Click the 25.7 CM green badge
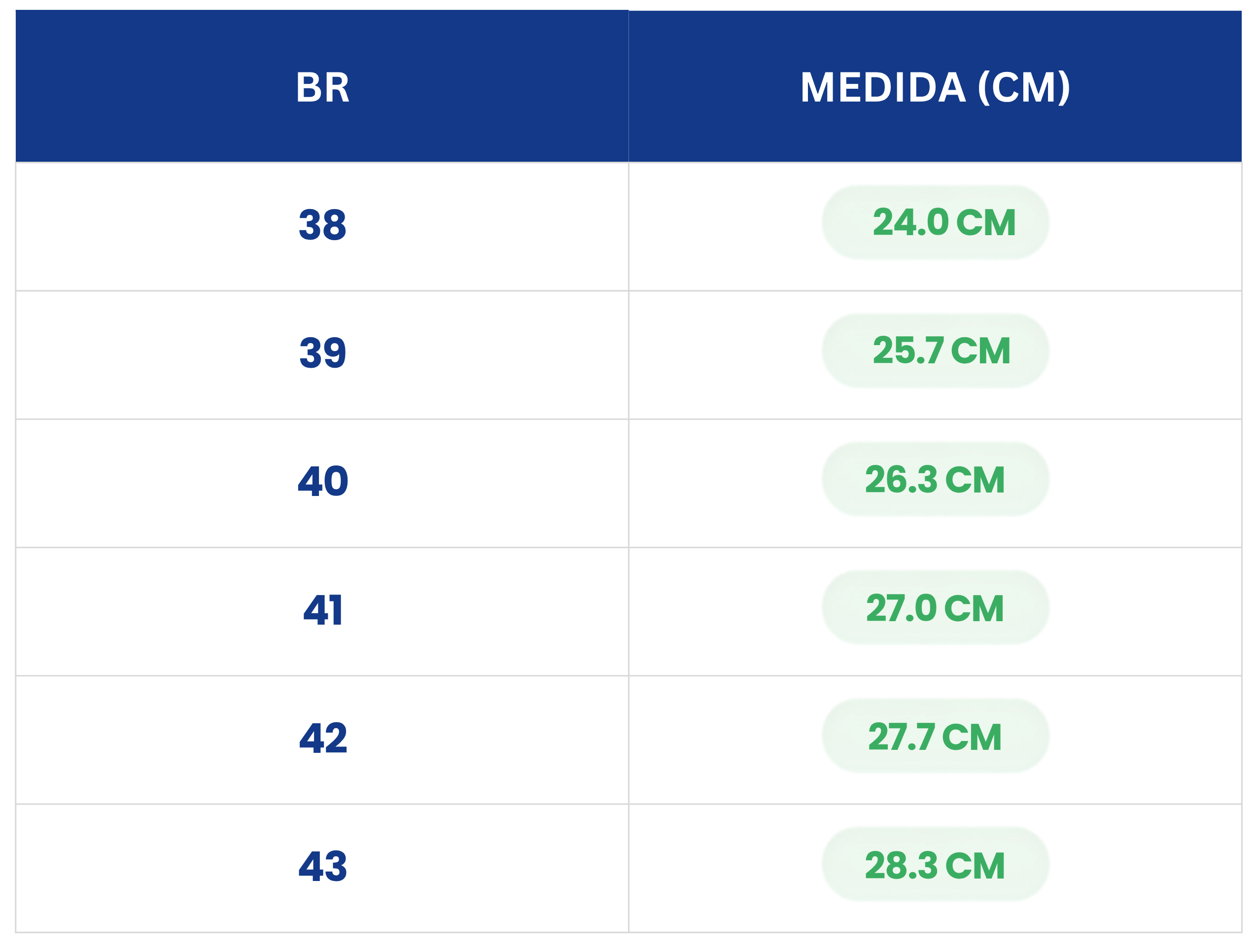Screen dimensions: 1255x952 [935, 351]
